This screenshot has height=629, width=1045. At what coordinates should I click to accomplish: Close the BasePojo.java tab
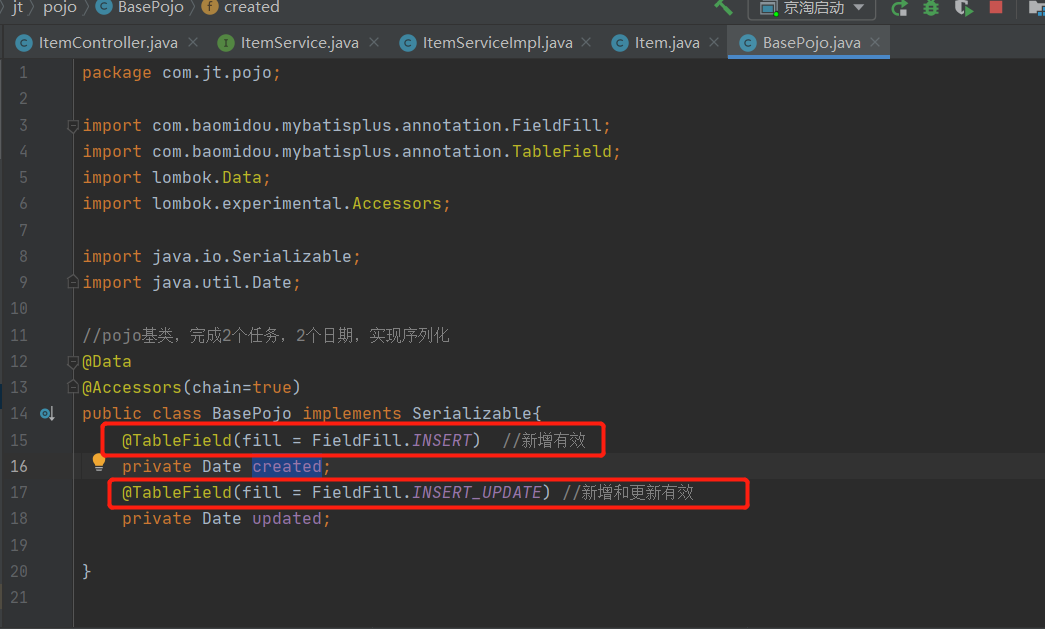(x=874, y=42)
